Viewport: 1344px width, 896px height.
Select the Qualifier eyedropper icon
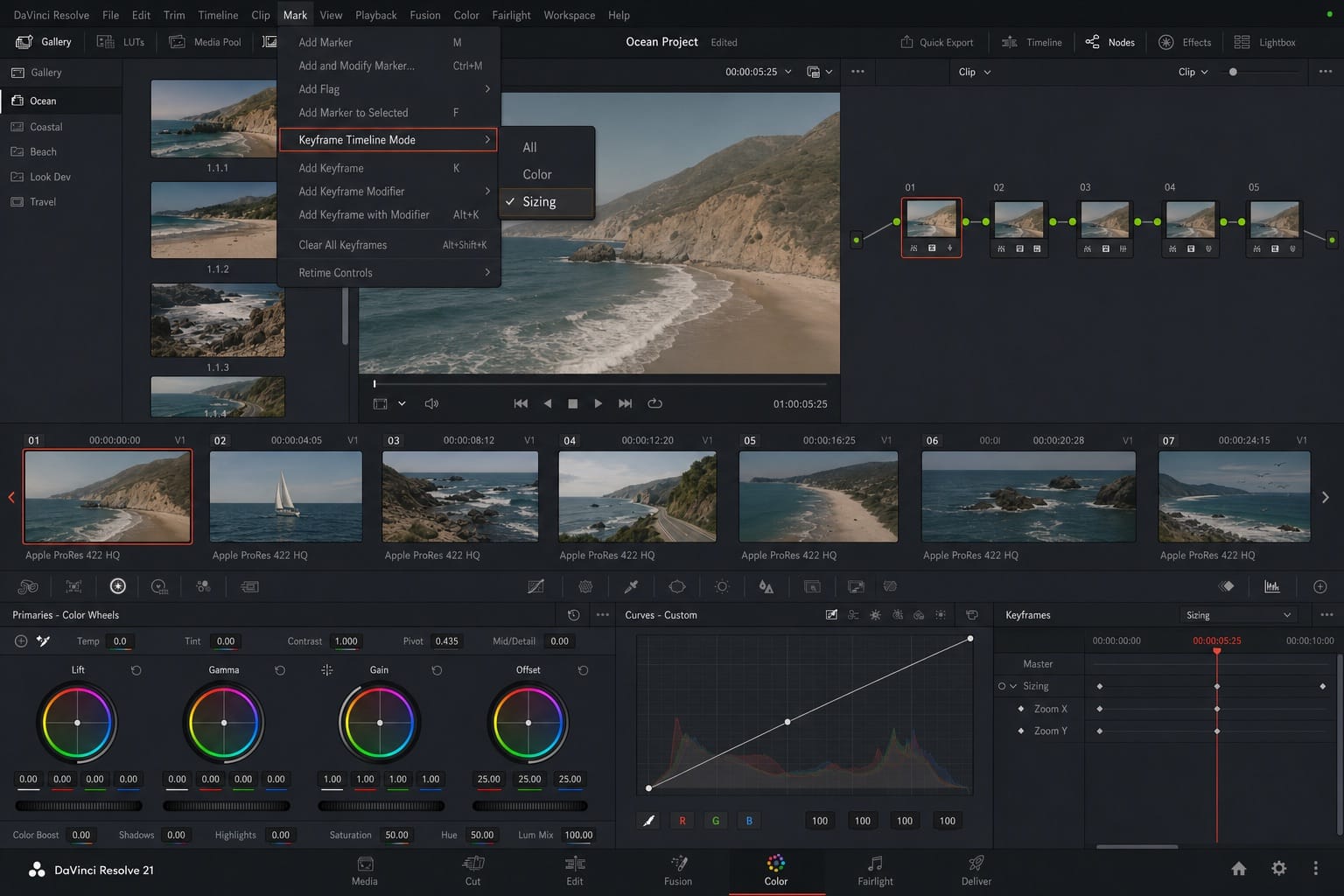point(631,586)
